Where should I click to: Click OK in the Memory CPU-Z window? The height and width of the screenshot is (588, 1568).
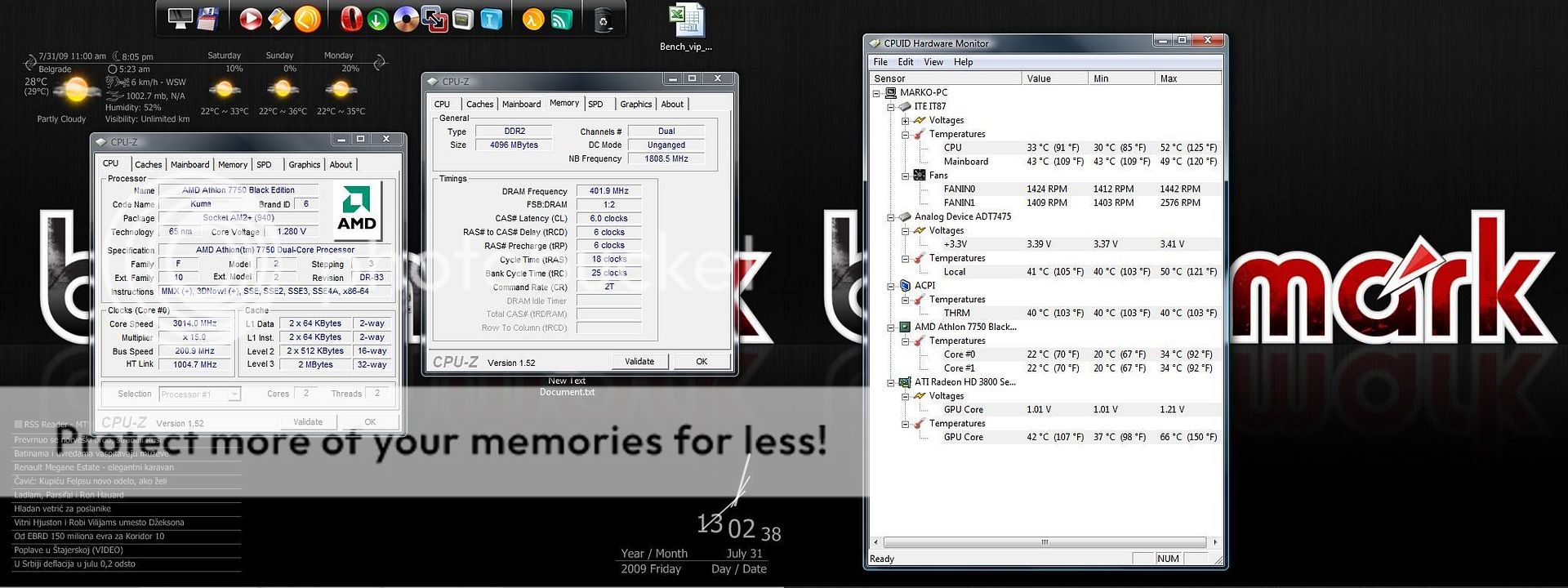tap(702, 361)
